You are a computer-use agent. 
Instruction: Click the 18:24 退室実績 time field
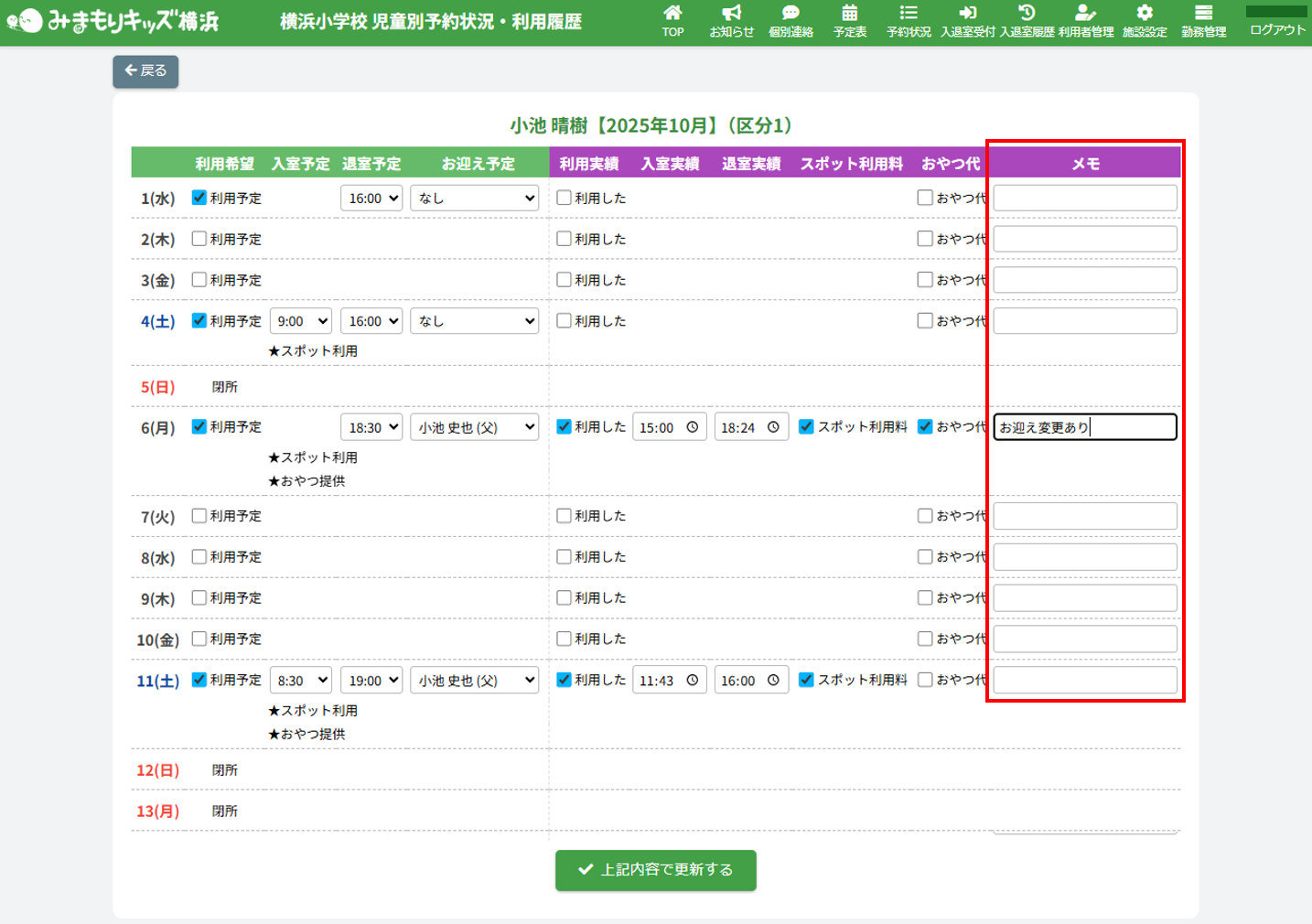coord(750,427)
